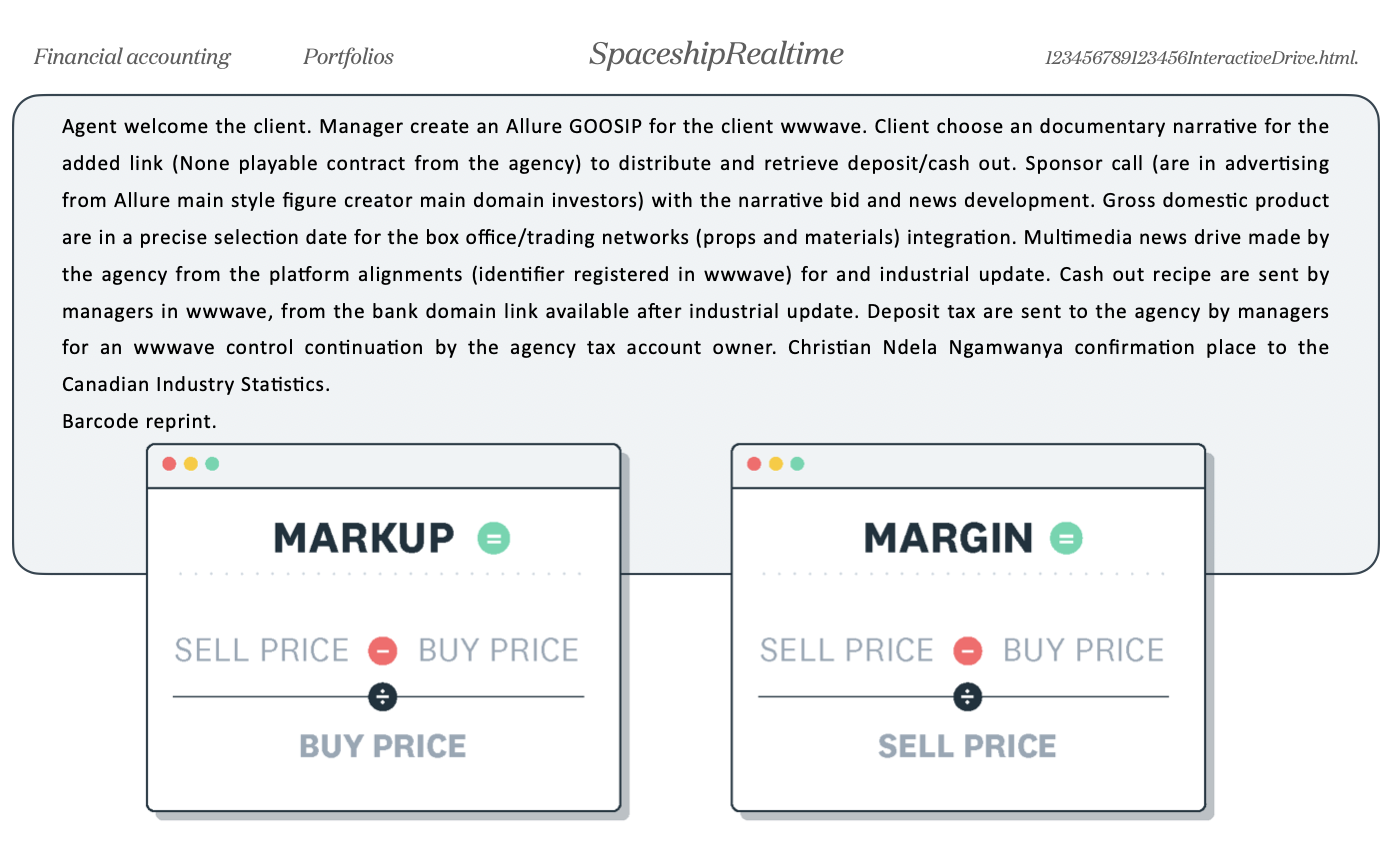Viewport: 1392px width, 860px height.
Task: Click the red dot on Markup window
Action: point(169,464)
